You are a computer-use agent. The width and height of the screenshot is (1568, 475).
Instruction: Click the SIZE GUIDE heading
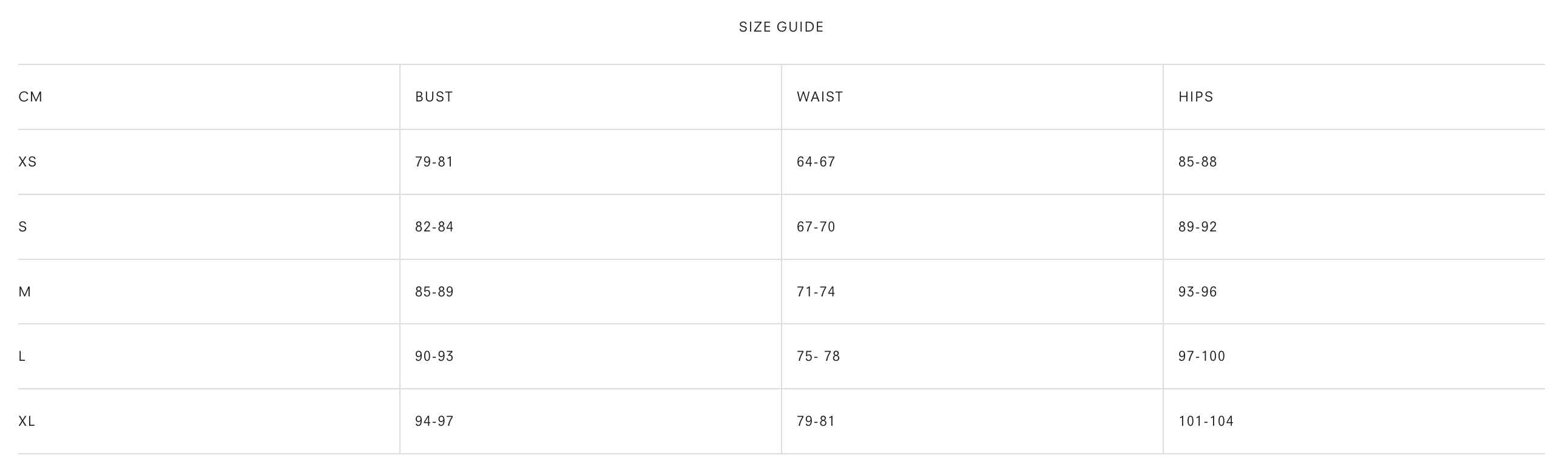pyautogui.click(x=781, y=27)
